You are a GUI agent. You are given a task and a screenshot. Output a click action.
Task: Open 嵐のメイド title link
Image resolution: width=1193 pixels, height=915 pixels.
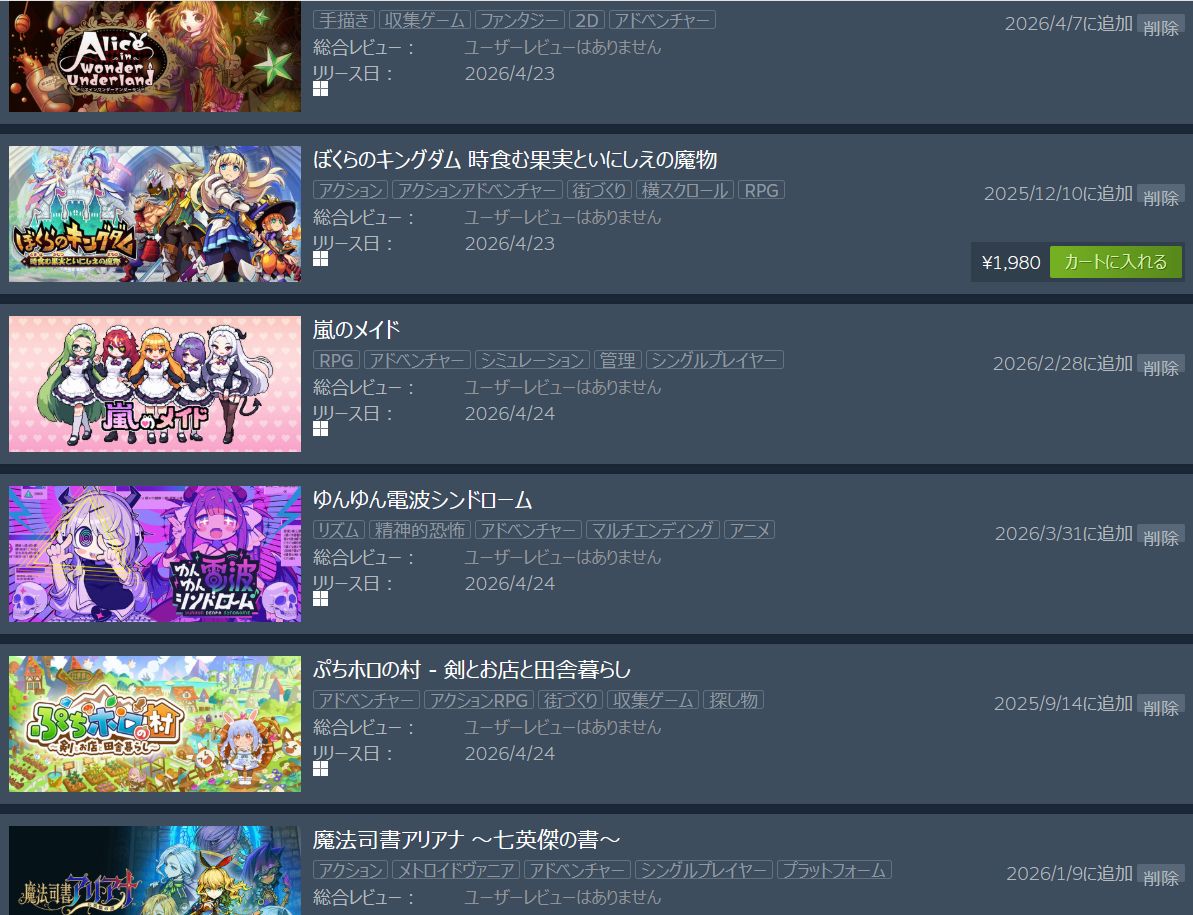click(x=356, y=330)
